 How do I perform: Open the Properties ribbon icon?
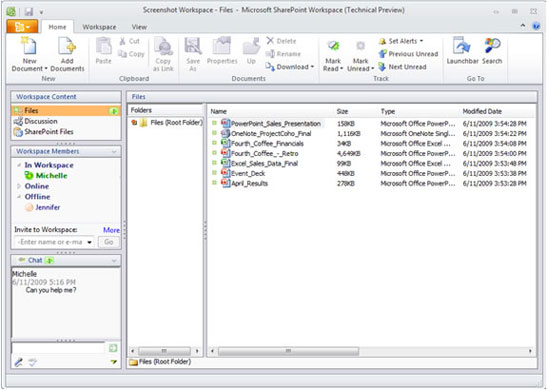(x=222, y=46)
